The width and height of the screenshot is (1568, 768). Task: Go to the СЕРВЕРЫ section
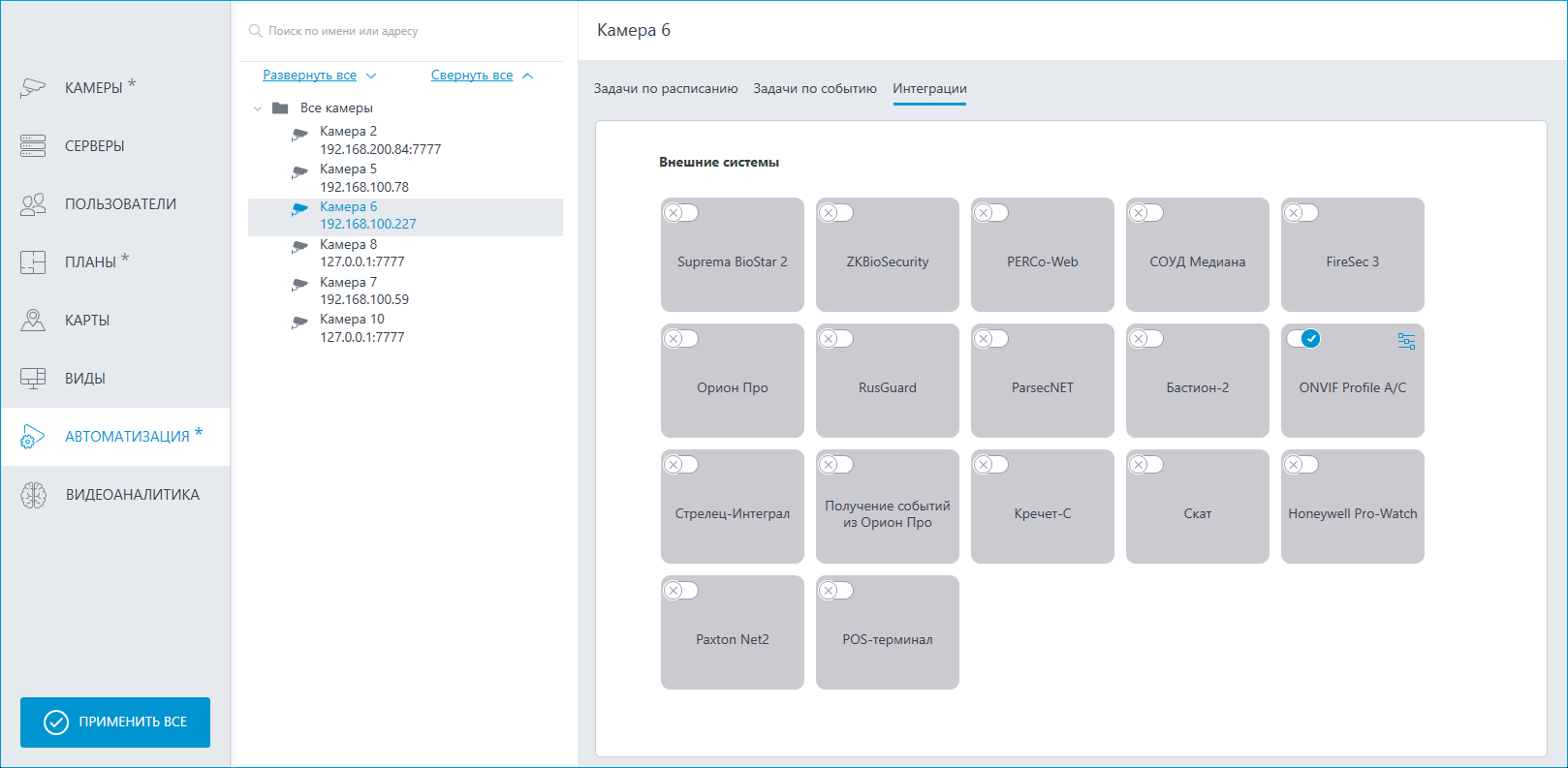tap(115, 145)
